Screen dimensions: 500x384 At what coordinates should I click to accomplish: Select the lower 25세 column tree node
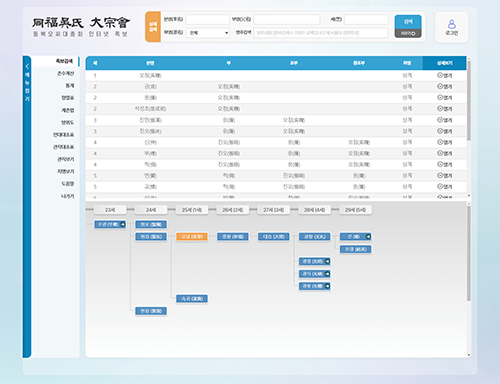tap(192, 299)
